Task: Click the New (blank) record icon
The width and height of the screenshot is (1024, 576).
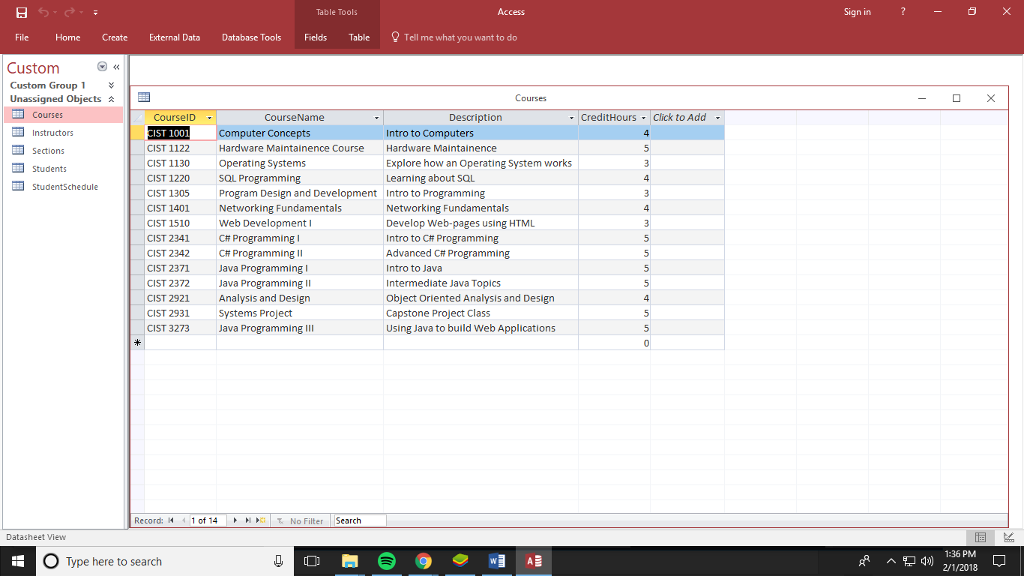Action: (260, 520)
